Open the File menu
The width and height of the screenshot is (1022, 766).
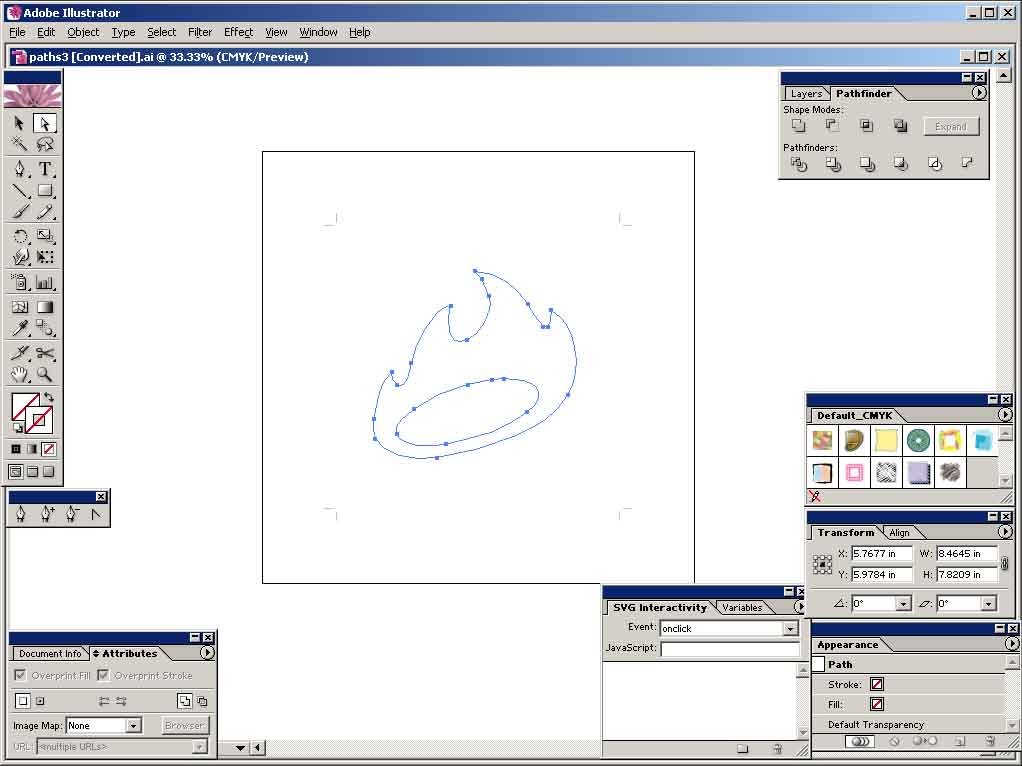17,32
